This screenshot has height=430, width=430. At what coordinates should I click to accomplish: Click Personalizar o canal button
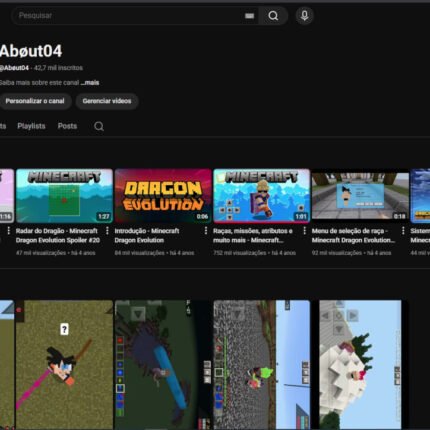click(35, 101)
